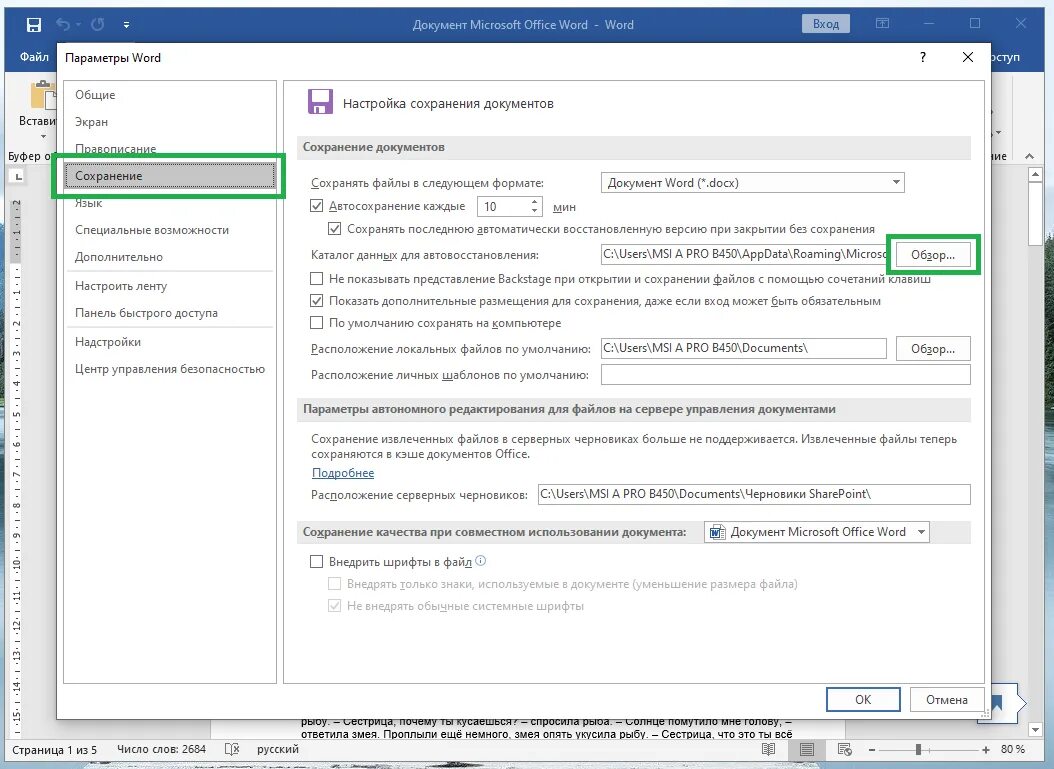The width and height of the screenshot is (1054, 769).
Task: Close the Параметры Word dialog
Action: coord(968,57)
